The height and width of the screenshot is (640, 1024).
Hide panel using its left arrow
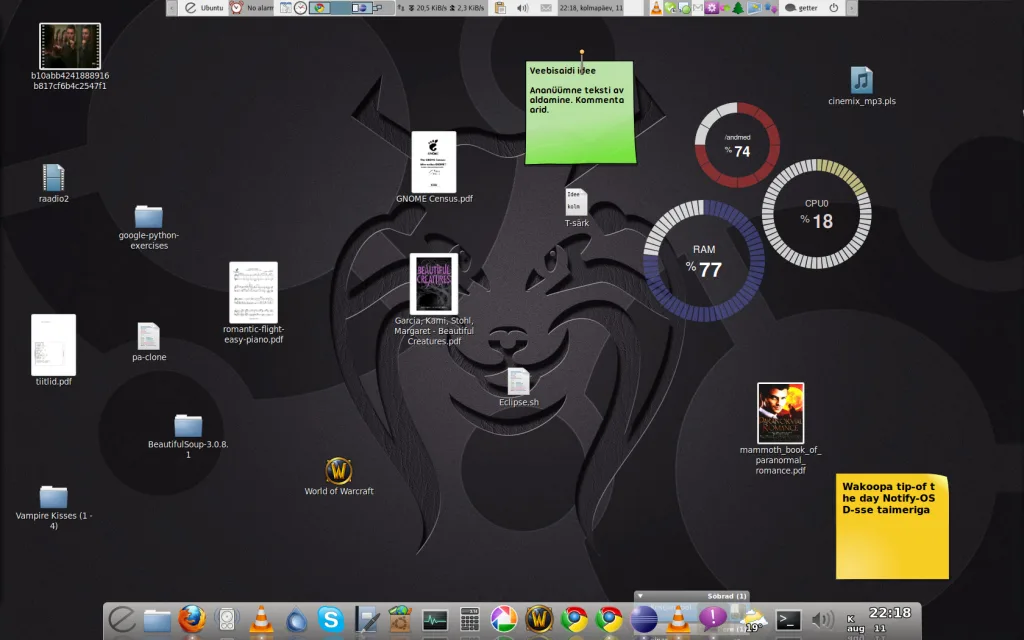tap(172, 8)
